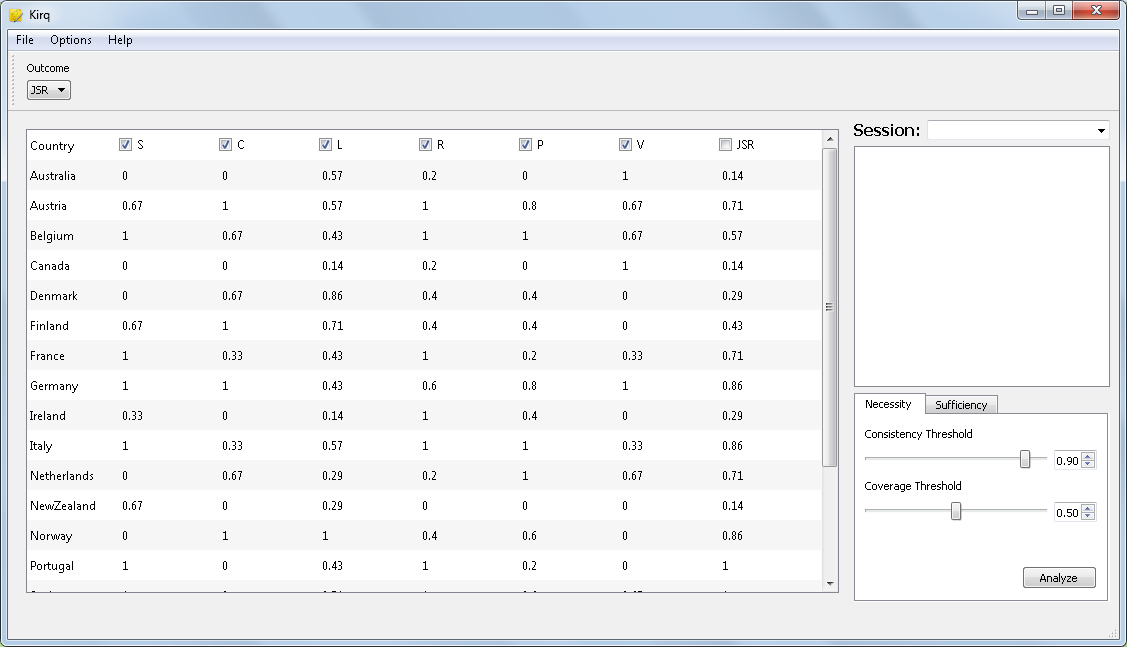Select the Necessity tab
This screenshot has width=1127, height=647.
pos(888,404)
